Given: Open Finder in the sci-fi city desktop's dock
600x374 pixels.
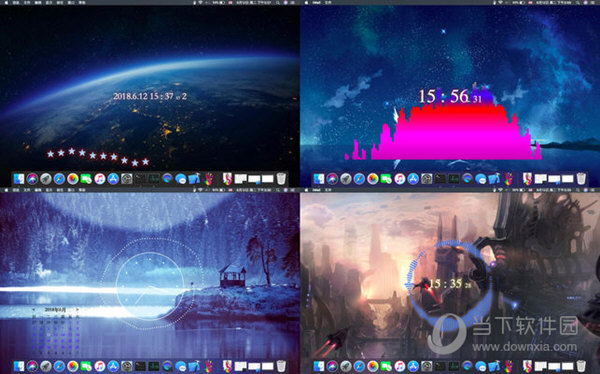Looking at the screenshot, I should pos(318,366).
